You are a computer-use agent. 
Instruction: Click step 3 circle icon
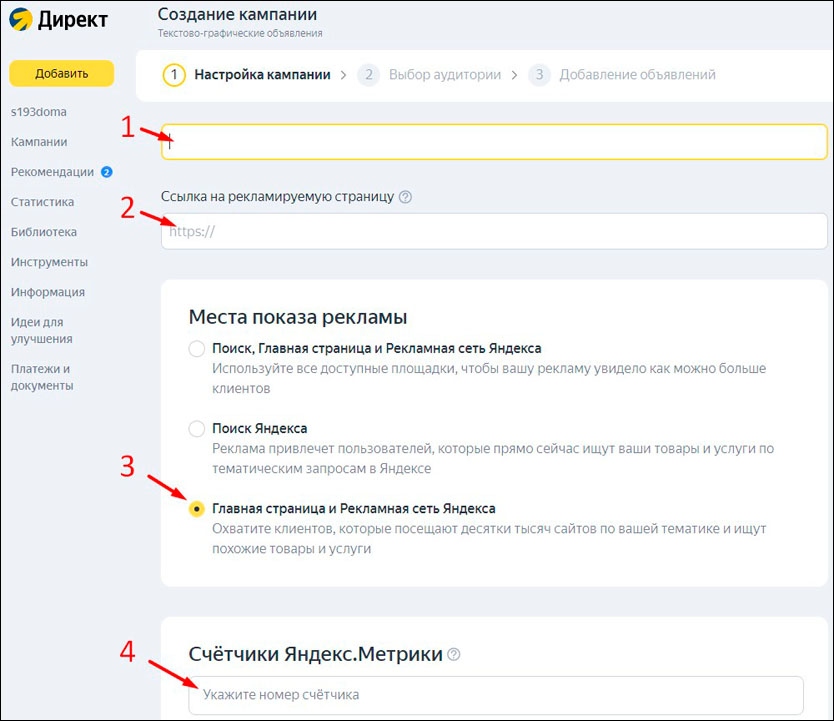coord(539,75)
